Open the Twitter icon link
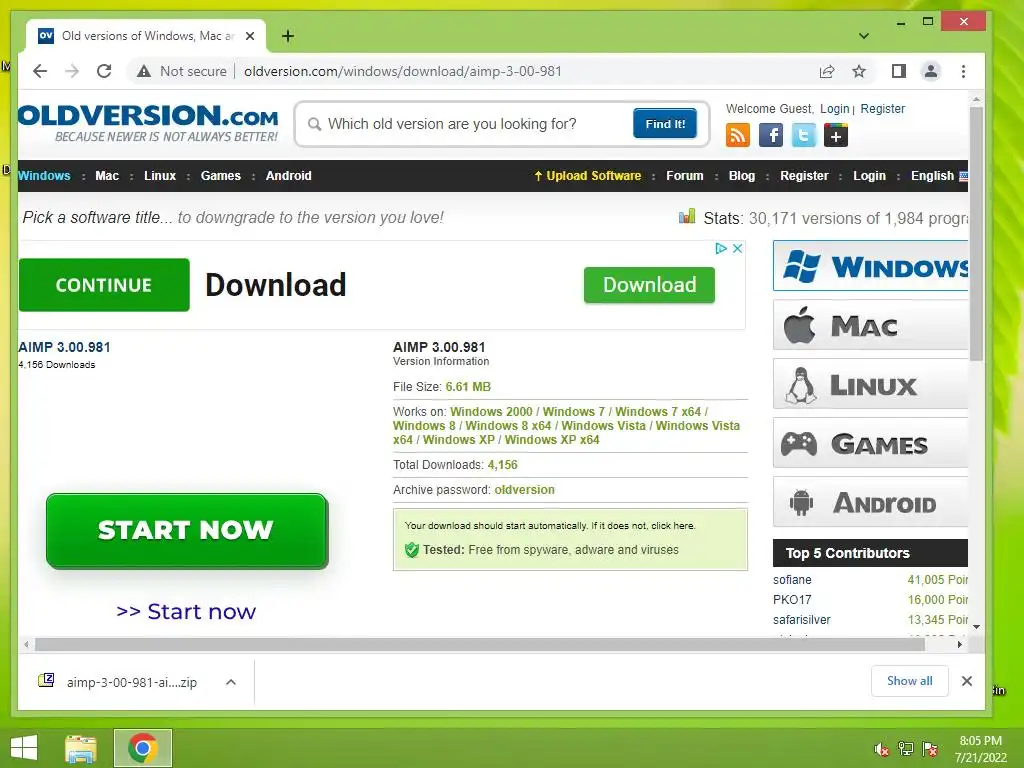The image size is (1024, 768). (804, 135)
